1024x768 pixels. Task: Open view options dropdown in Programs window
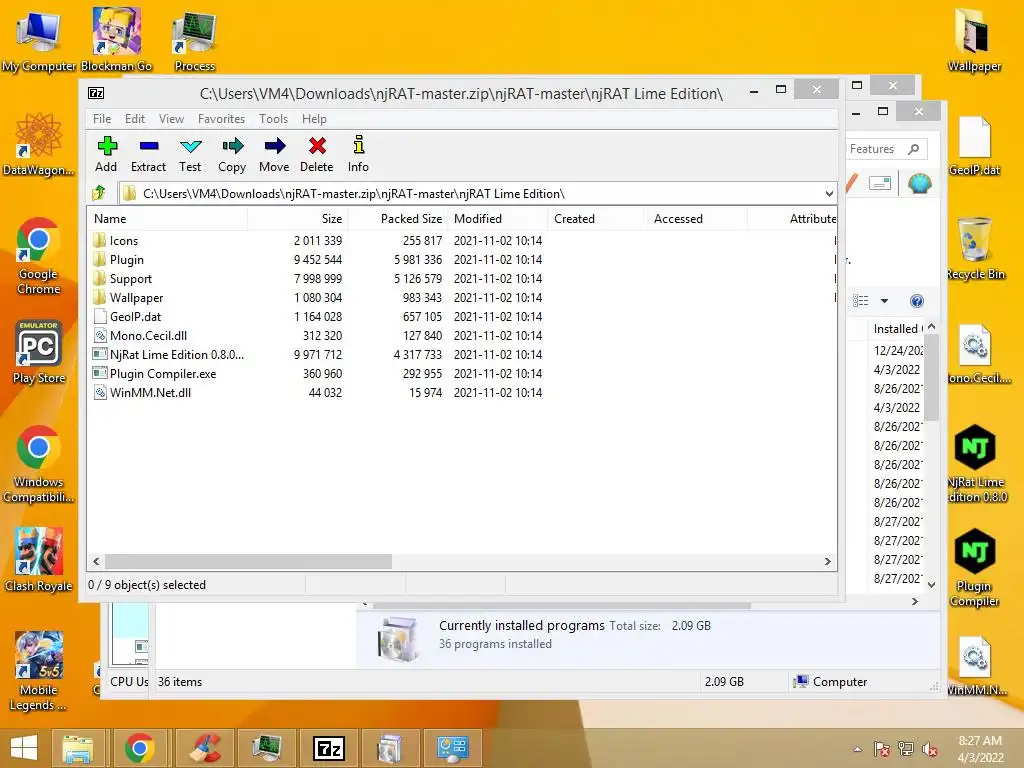pos(884,300)
